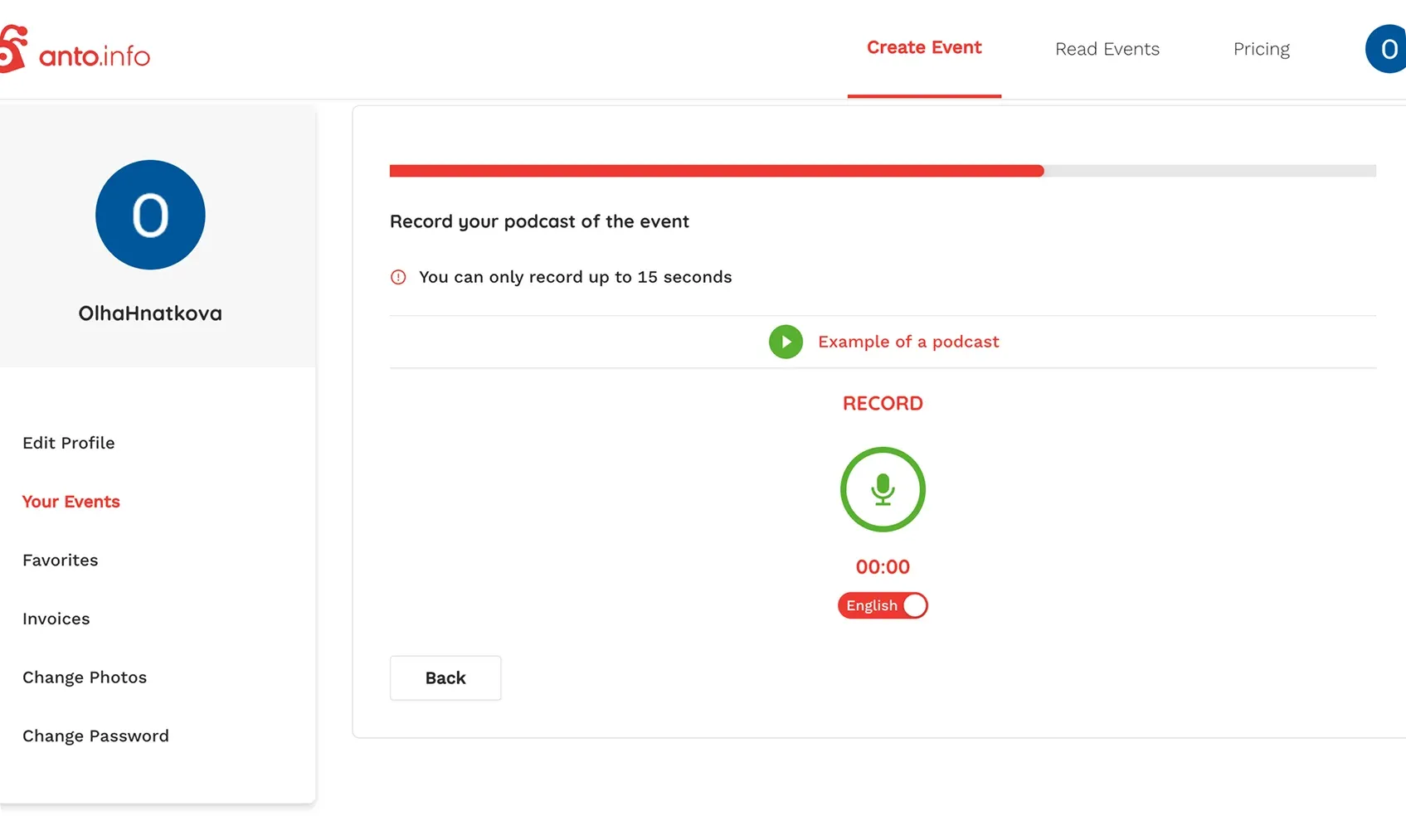The image size is (1406, 840).
Task: Open Edit Profile in sidebar
Action: (69, 443)
